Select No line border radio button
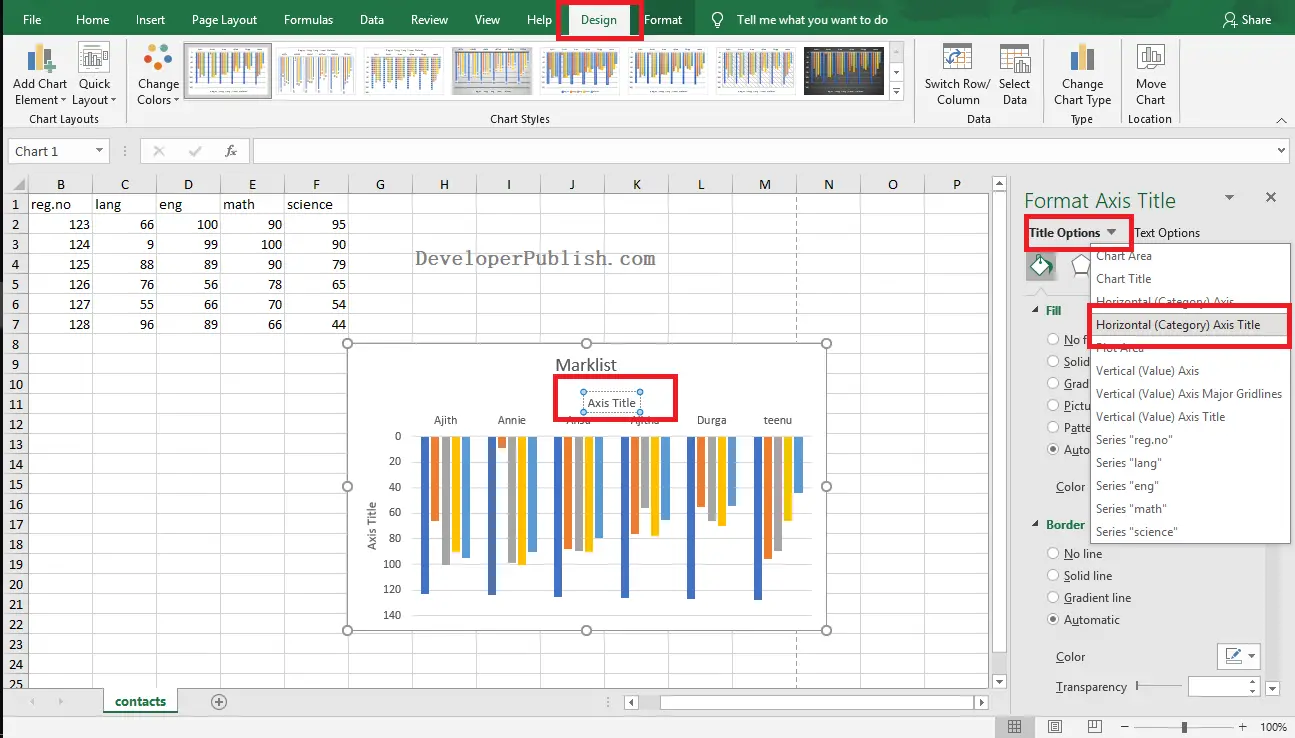The height and width of the screenshot is (738, 1295). pos(1052,554)
